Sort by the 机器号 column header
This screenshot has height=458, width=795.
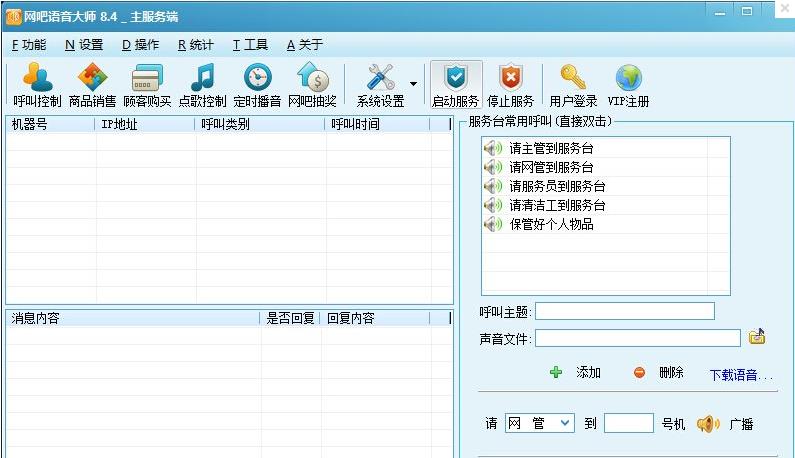51,124
